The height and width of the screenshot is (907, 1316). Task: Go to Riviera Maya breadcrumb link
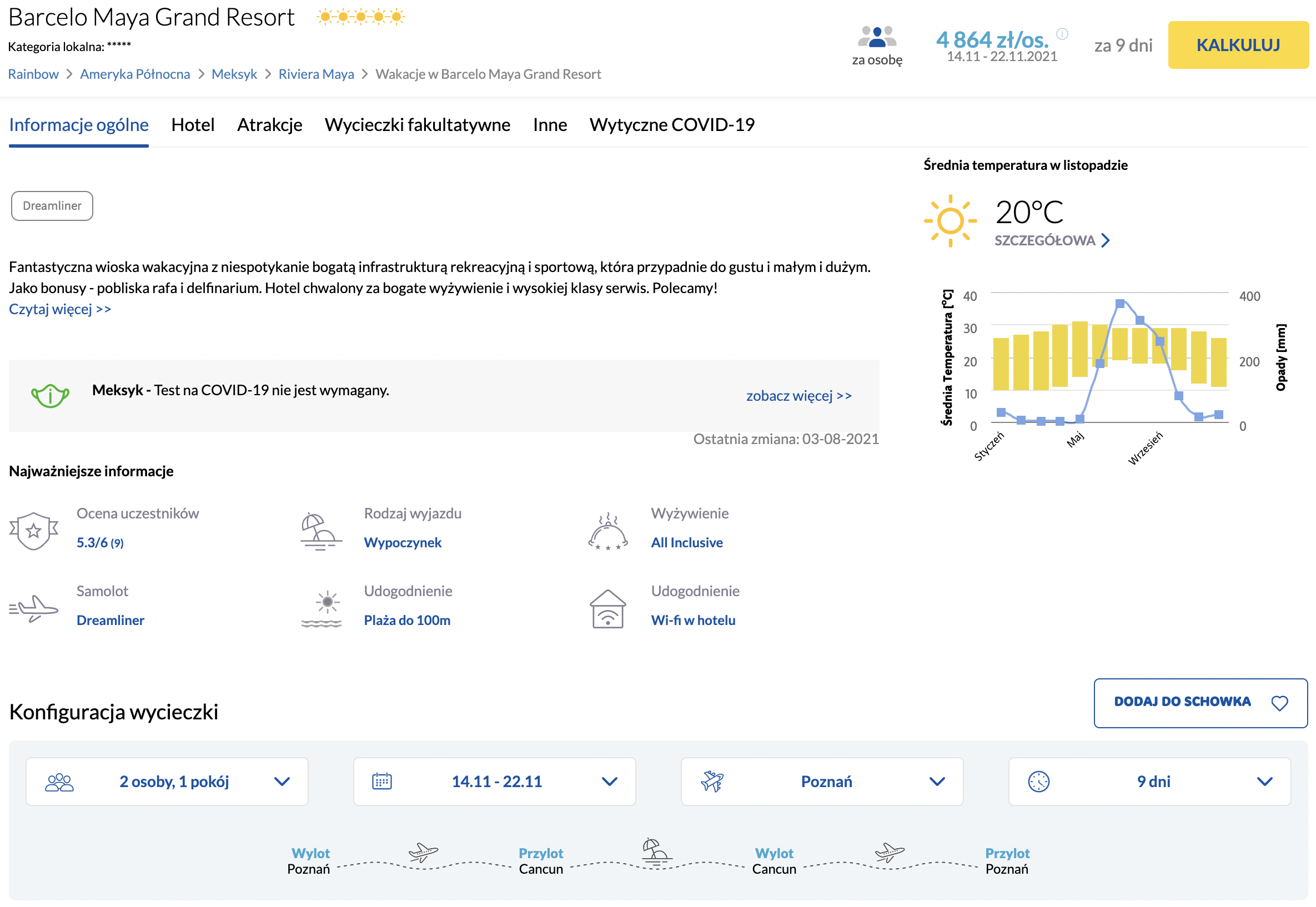pyautogui.click(x=316, y=74)
